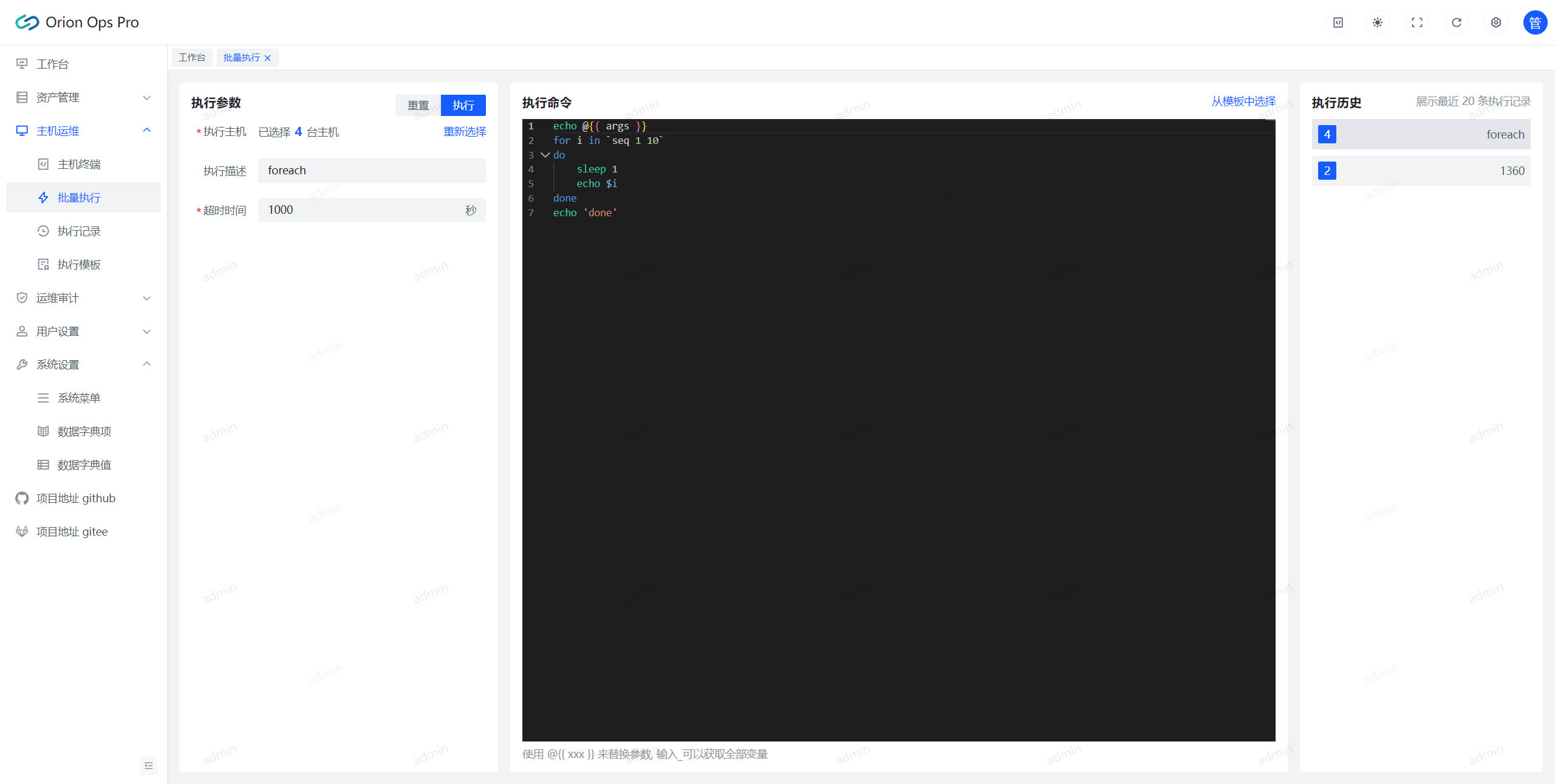
Task: Click 从模板中选择 link
Action: coord(1243,101)
